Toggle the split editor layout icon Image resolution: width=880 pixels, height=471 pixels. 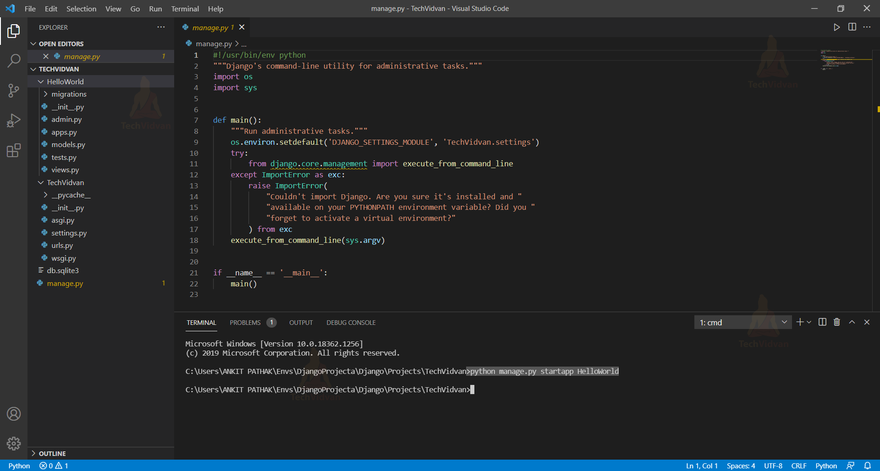pyautogui.click(x=852, y=27)
